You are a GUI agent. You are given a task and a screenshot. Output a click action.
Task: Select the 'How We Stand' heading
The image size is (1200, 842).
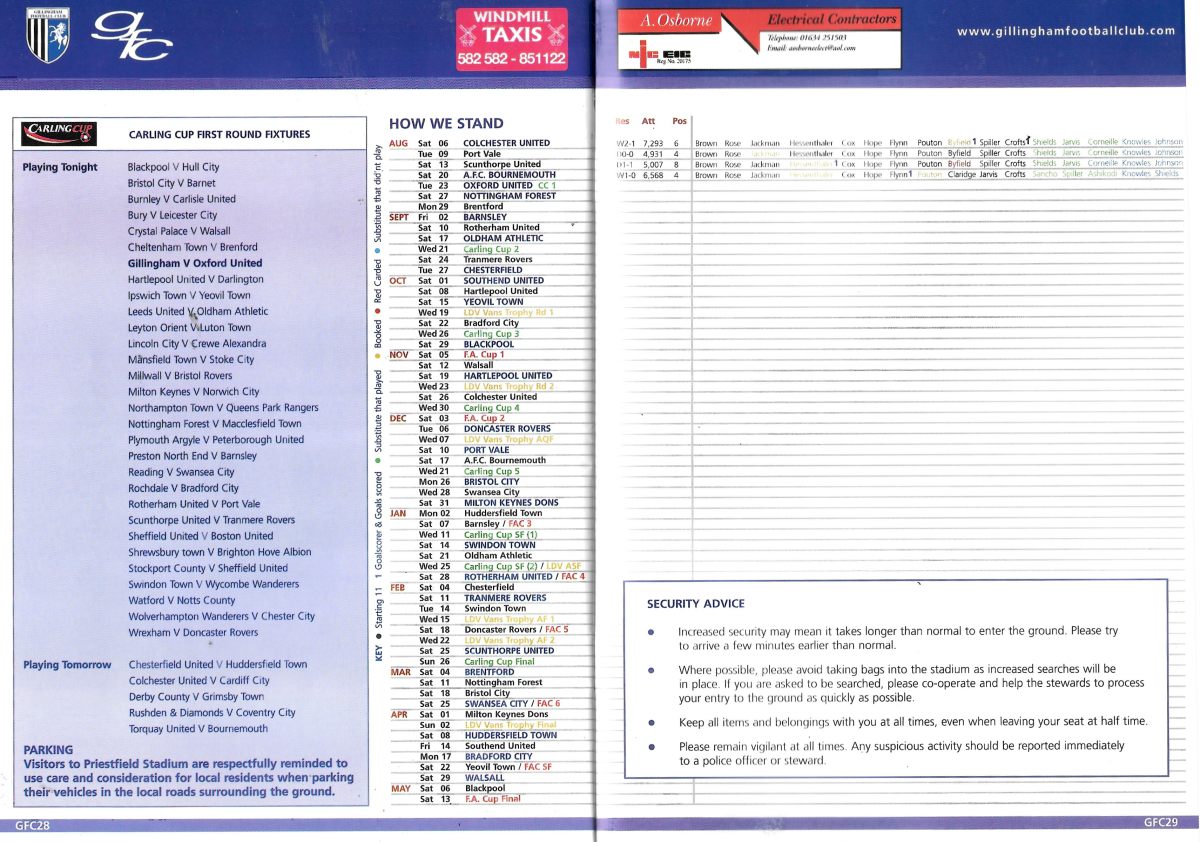click(446, 124)
